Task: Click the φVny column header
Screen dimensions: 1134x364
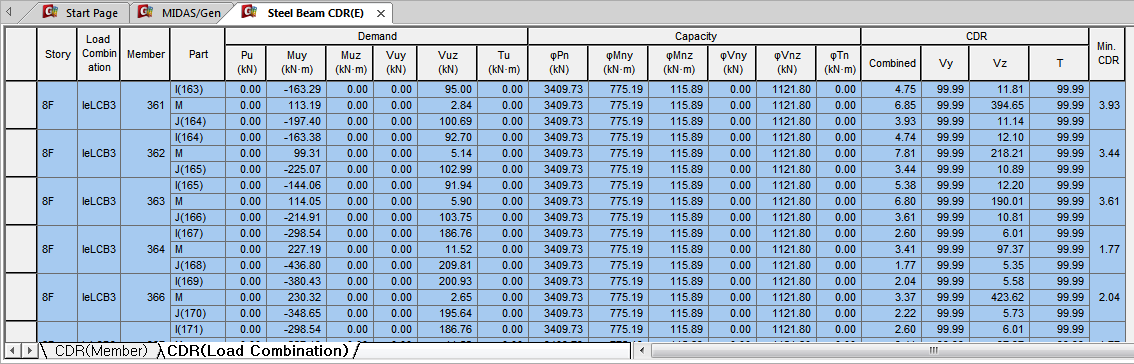Action: [732, 62]
